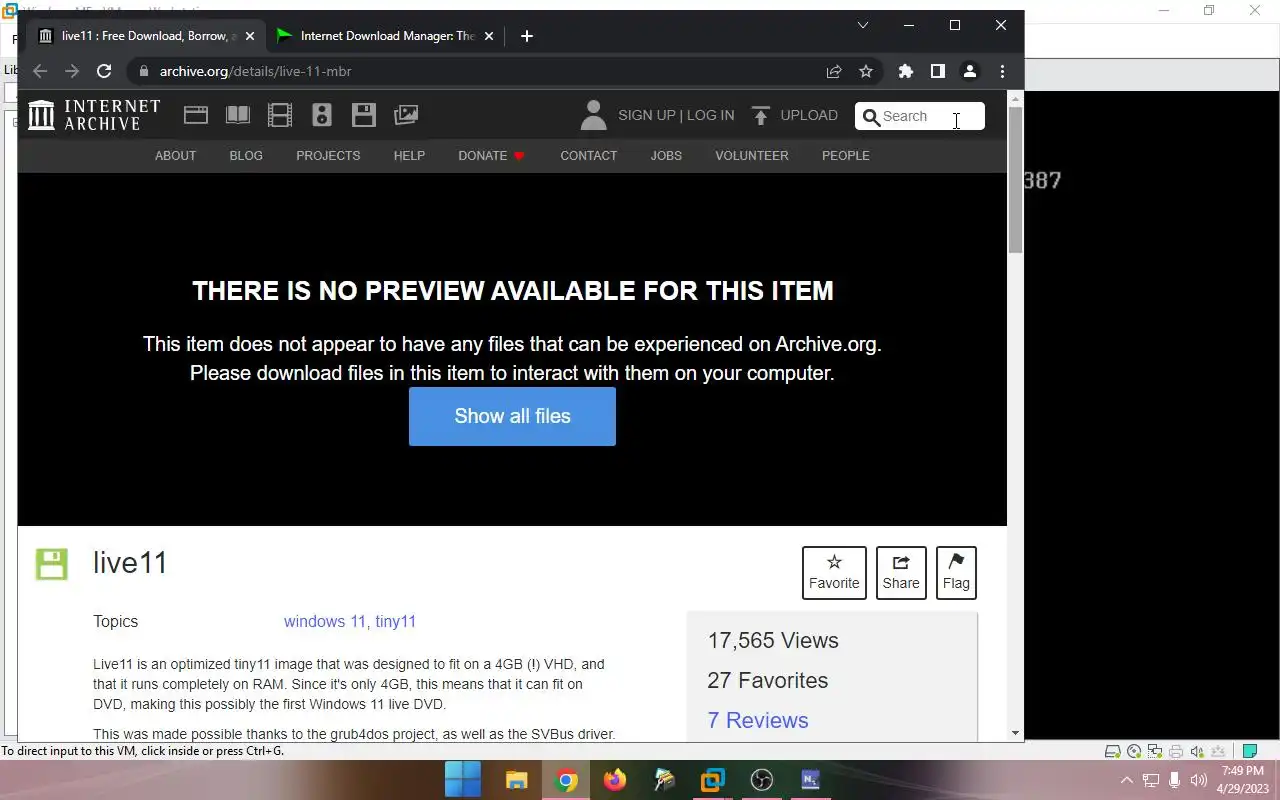Click the Favorite button

pos(834,573)
